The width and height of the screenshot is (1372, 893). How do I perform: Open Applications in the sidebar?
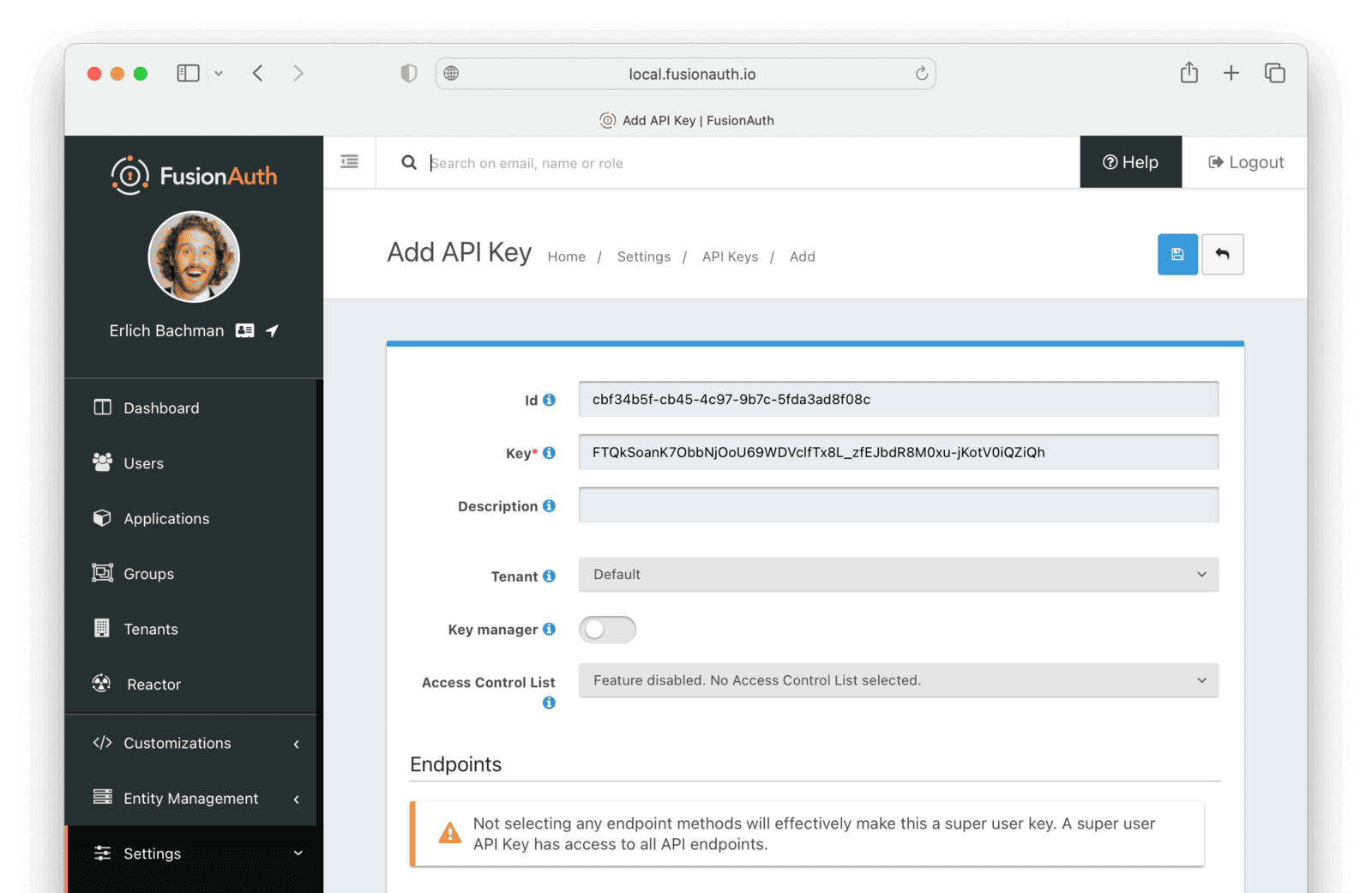click(x=166, y=519)
